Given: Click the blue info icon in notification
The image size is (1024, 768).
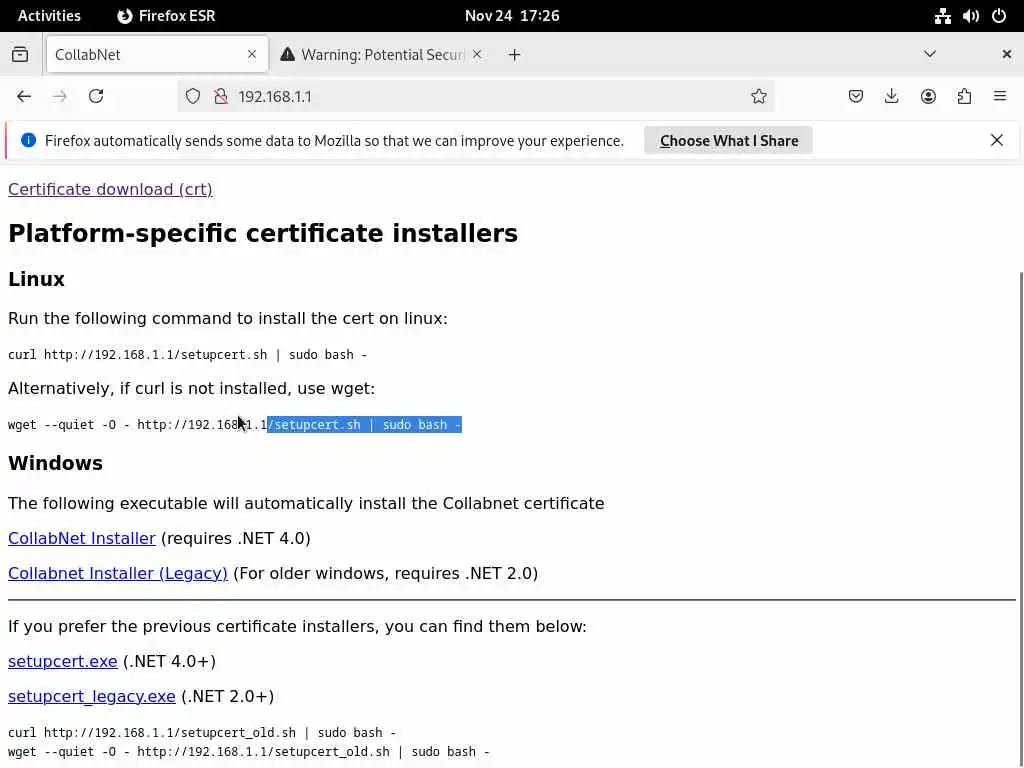Looking at the screenshot, I should 29,140.
